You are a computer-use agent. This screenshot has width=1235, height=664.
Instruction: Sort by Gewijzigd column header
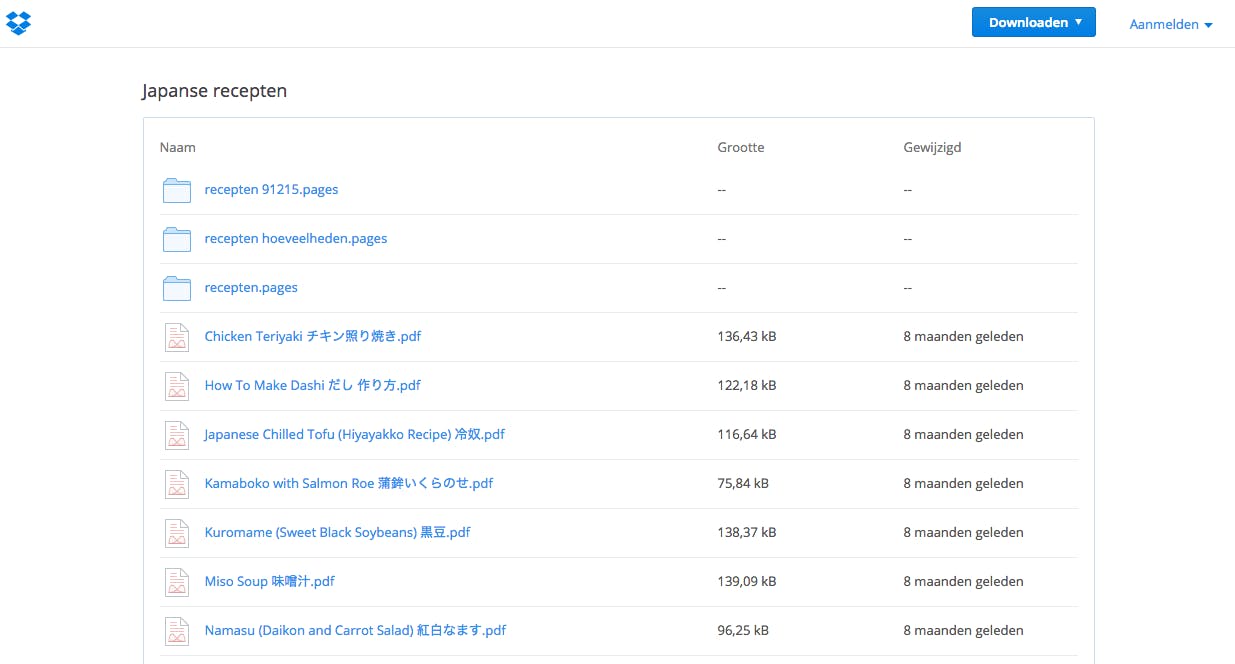click(932, 147)
